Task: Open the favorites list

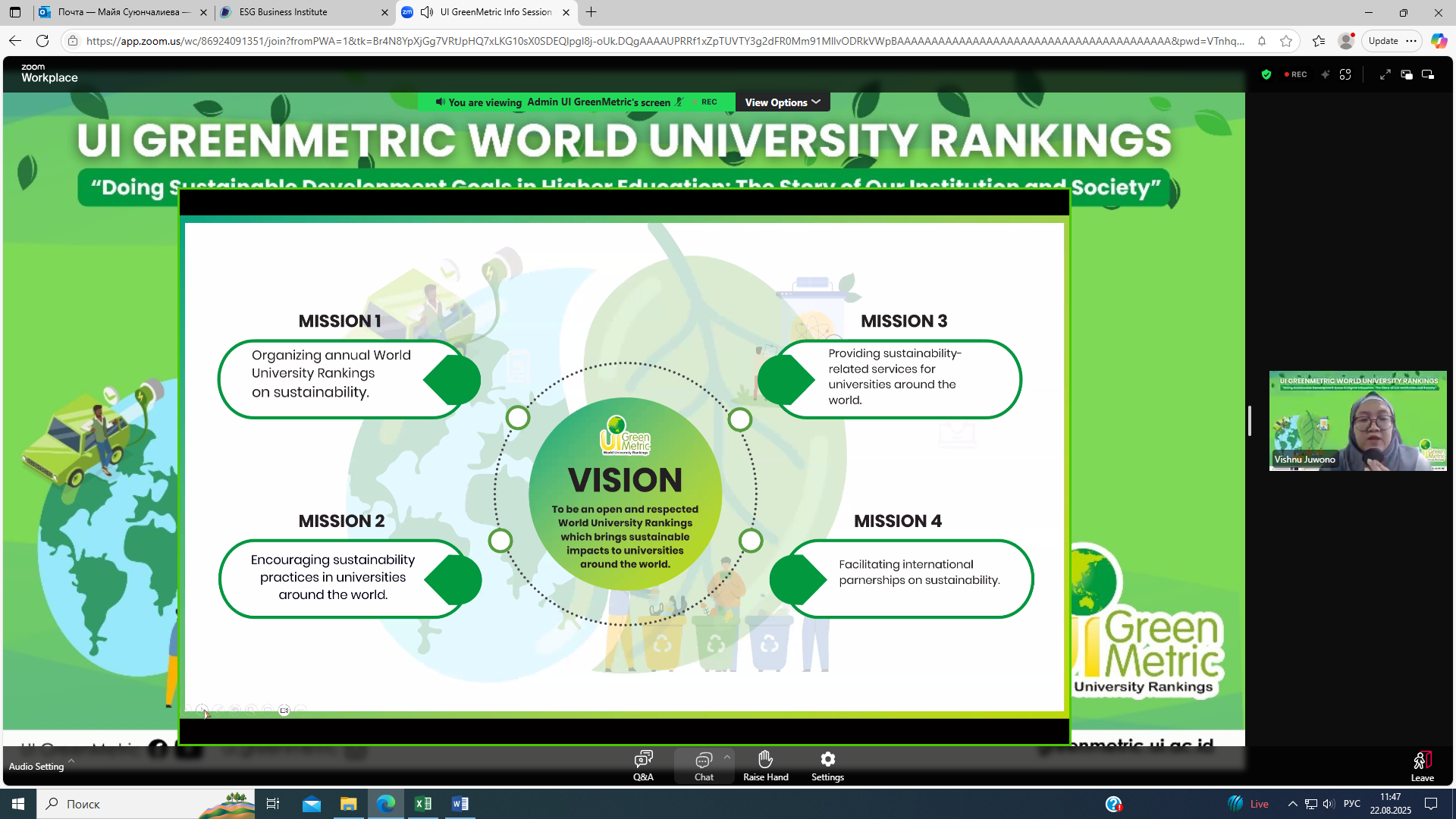Action: coord(1319,41)
